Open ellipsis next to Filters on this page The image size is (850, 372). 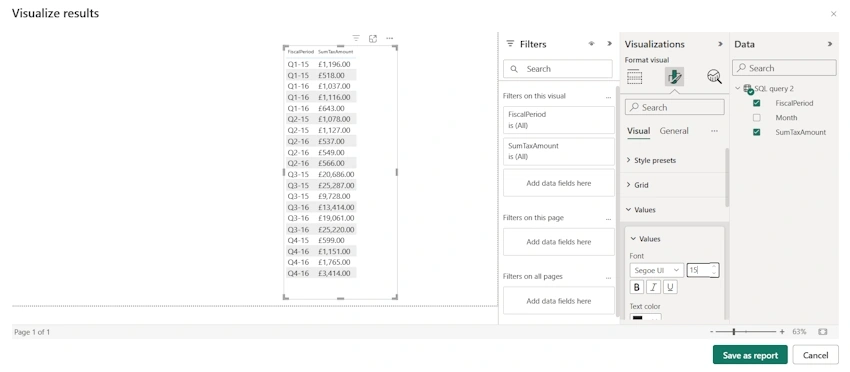[608, 219]
